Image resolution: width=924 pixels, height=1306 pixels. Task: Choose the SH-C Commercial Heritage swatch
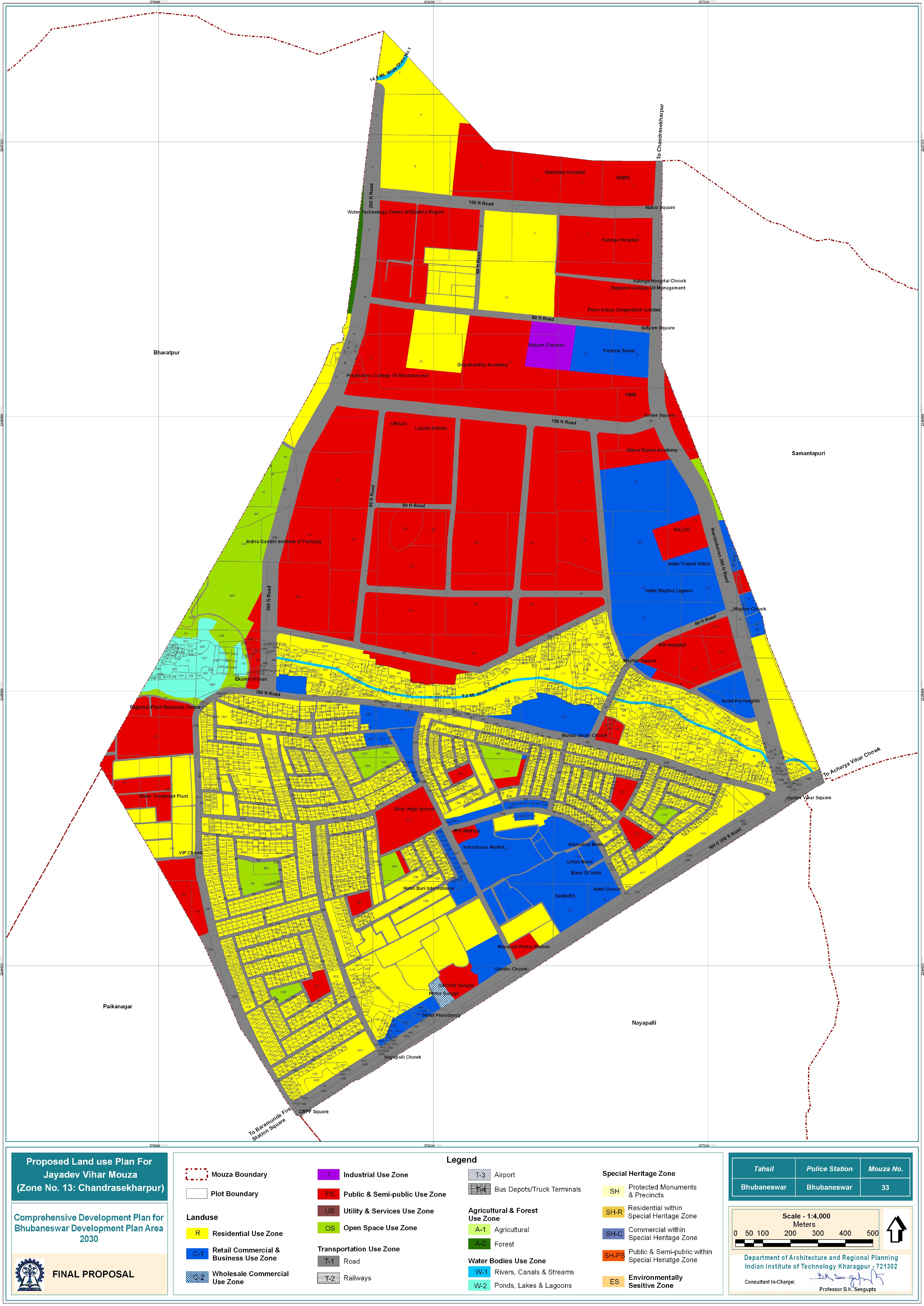(614, 1234)
